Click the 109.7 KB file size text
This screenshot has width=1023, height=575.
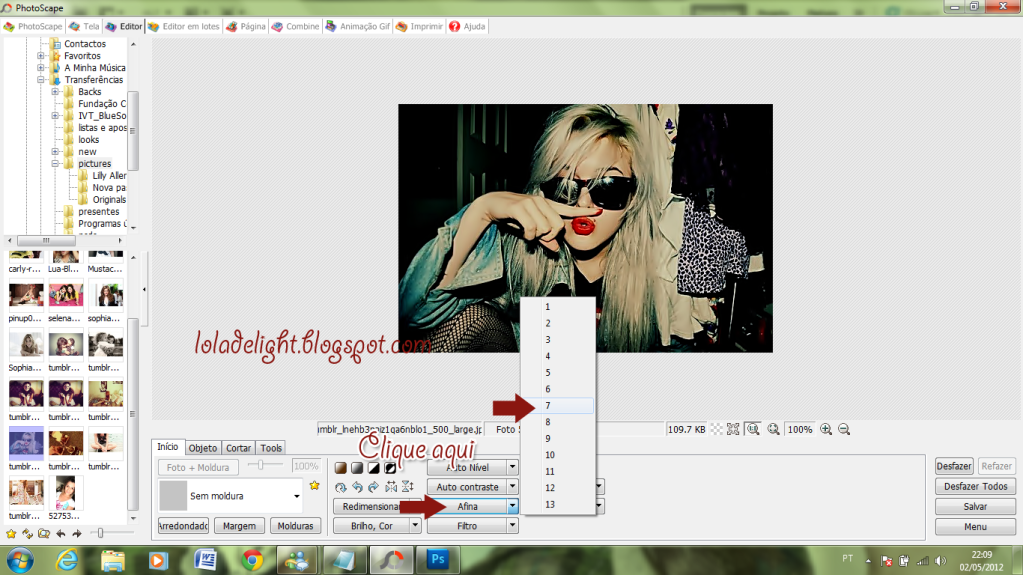coord(686,429)
